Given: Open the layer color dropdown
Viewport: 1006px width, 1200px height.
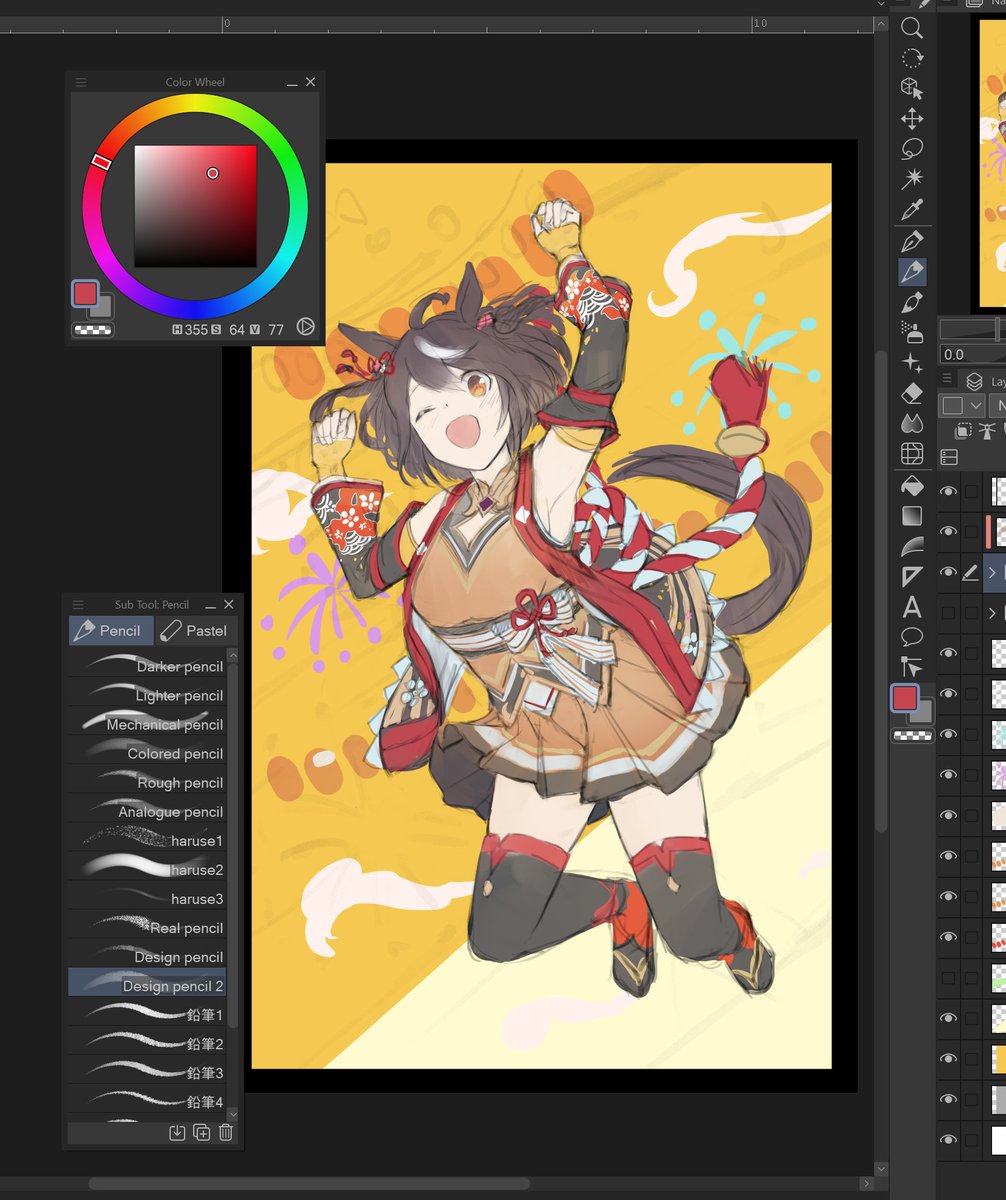Looking at the screenshot, I should tap(962, 405).
